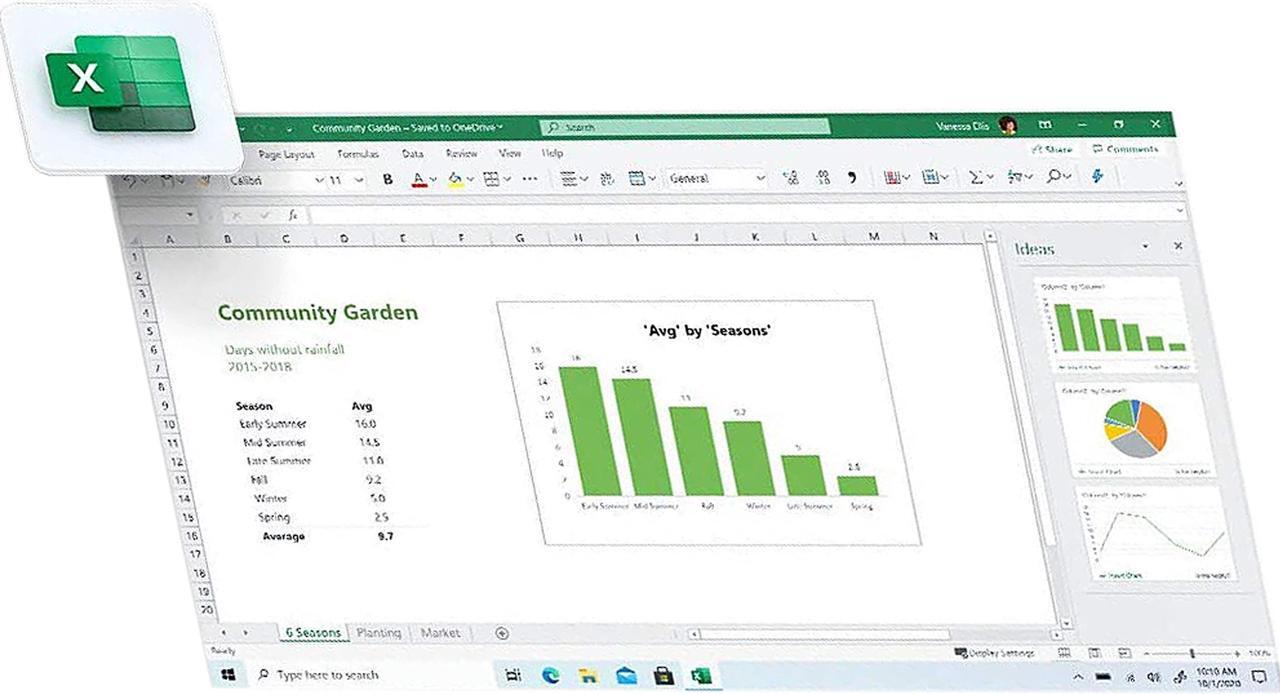Go to the View tab

click(510, 154)
